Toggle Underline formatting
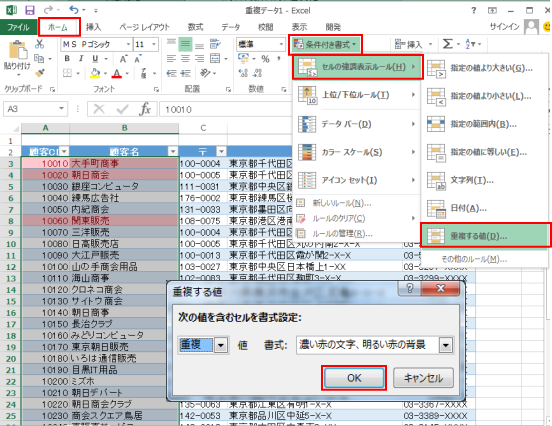This screenshot has width=552, height=426. (x=95, y=59)
